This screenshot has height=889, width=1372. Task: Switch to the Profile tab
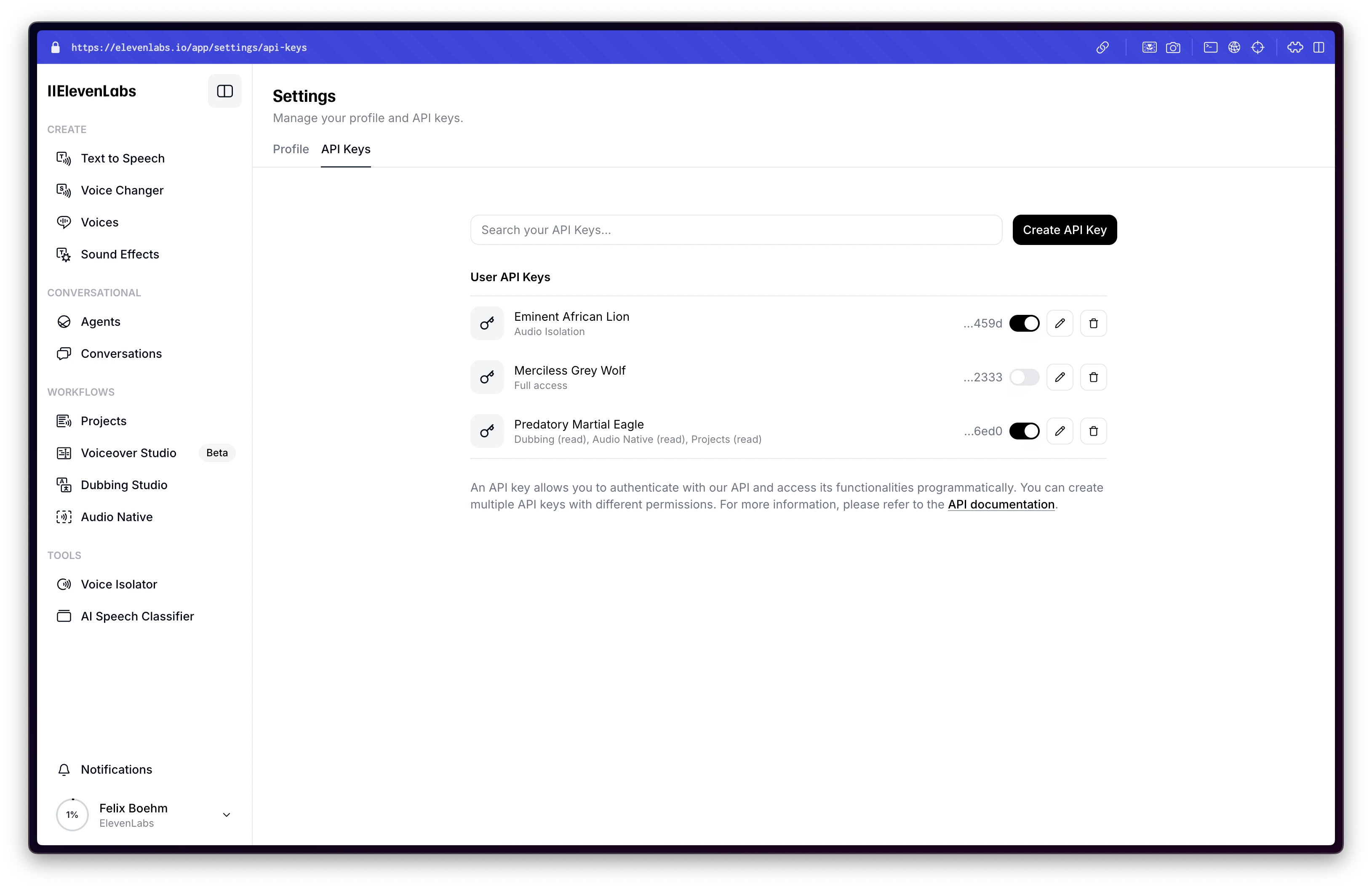point(290,149)
